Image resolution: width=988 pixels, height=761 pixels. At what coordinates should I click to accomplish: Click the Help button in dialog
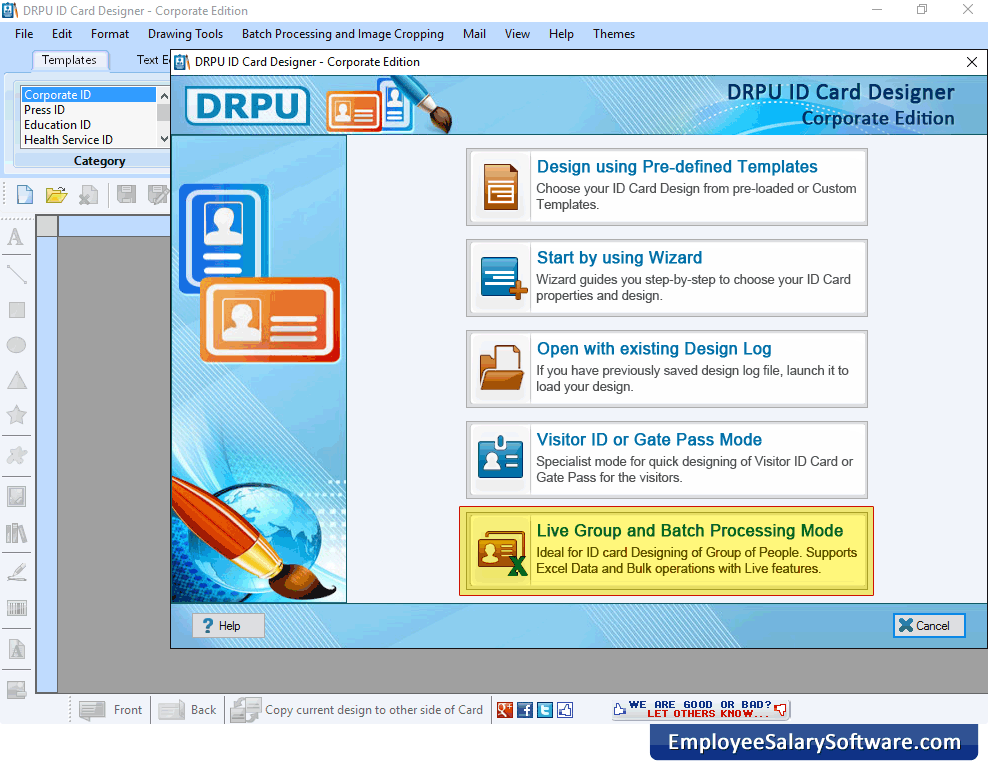tap(228, 626)
